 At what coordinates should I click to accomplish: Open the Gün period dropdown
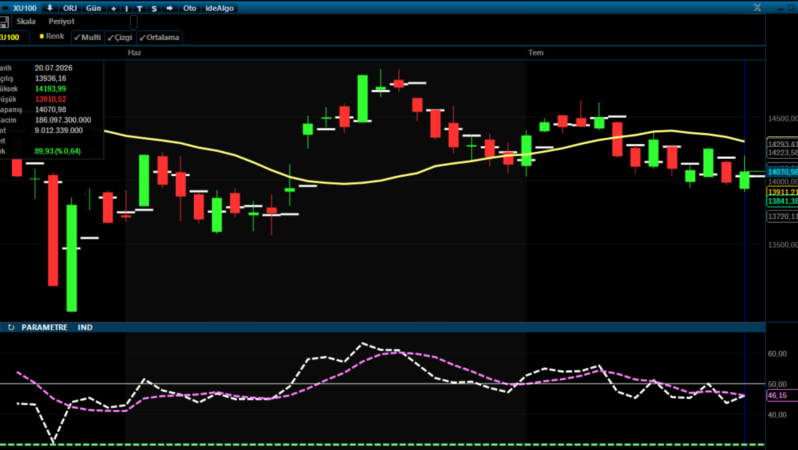point(93,8)
